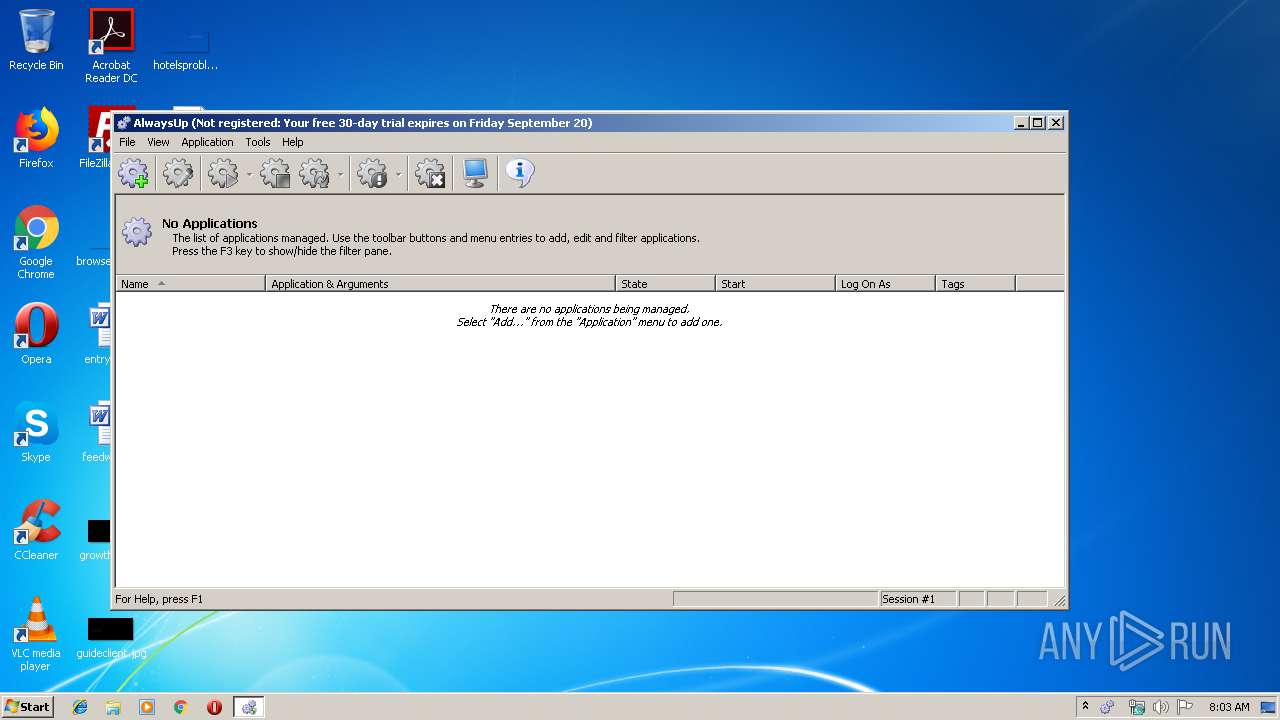Click the 8:03 AM system clock
The image size is (1280, 720).
click(x=1229, y=707)
